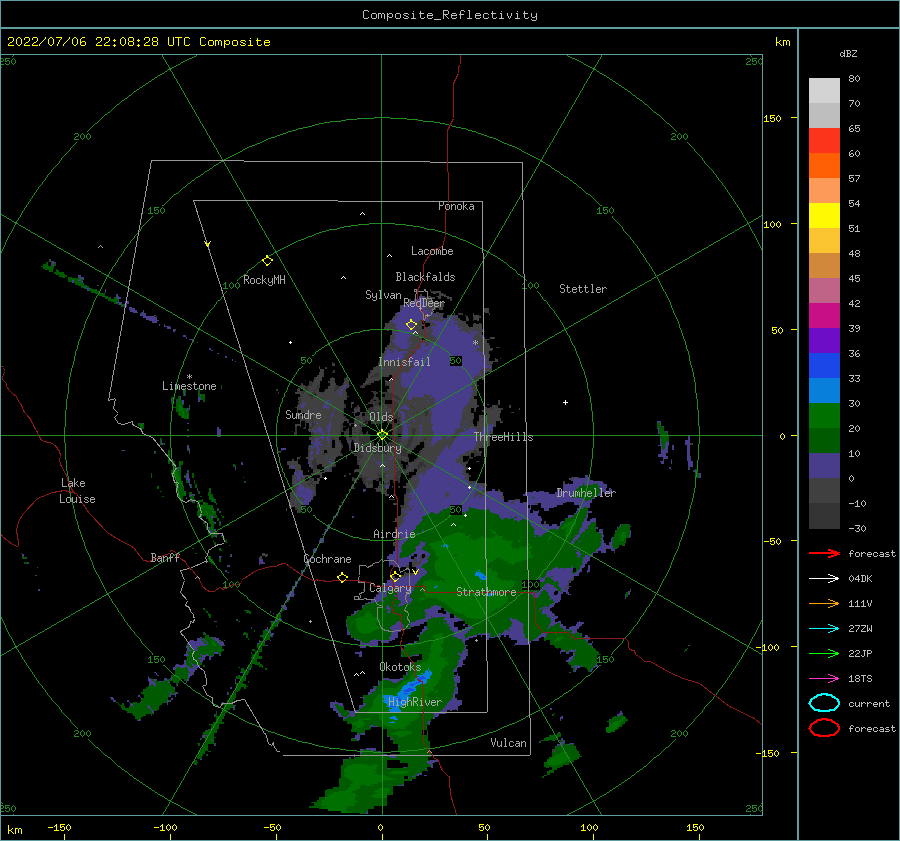
Task: Click the Stettler label
Action: pos(583,289)
